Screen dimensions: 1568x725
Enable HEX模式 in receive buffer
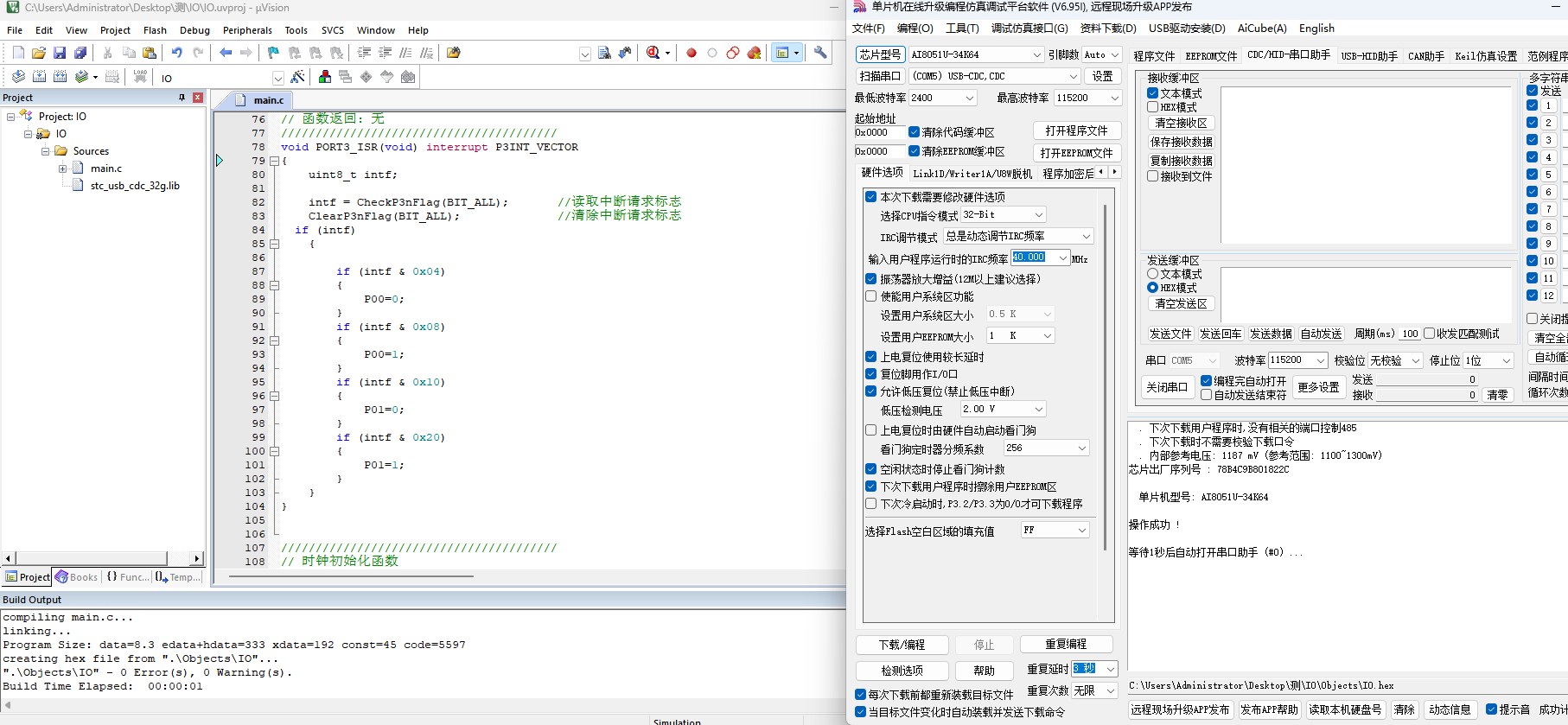coord(1153,107)
